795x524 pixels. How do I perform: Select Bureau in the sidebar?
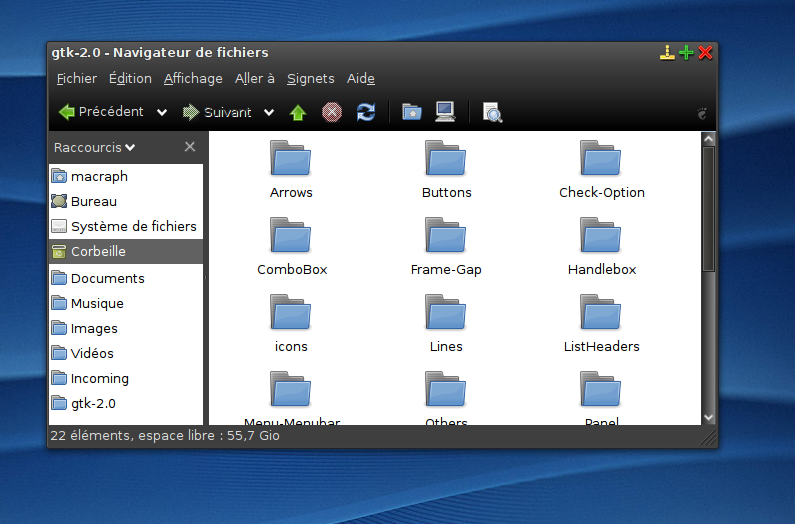point(126,201)
